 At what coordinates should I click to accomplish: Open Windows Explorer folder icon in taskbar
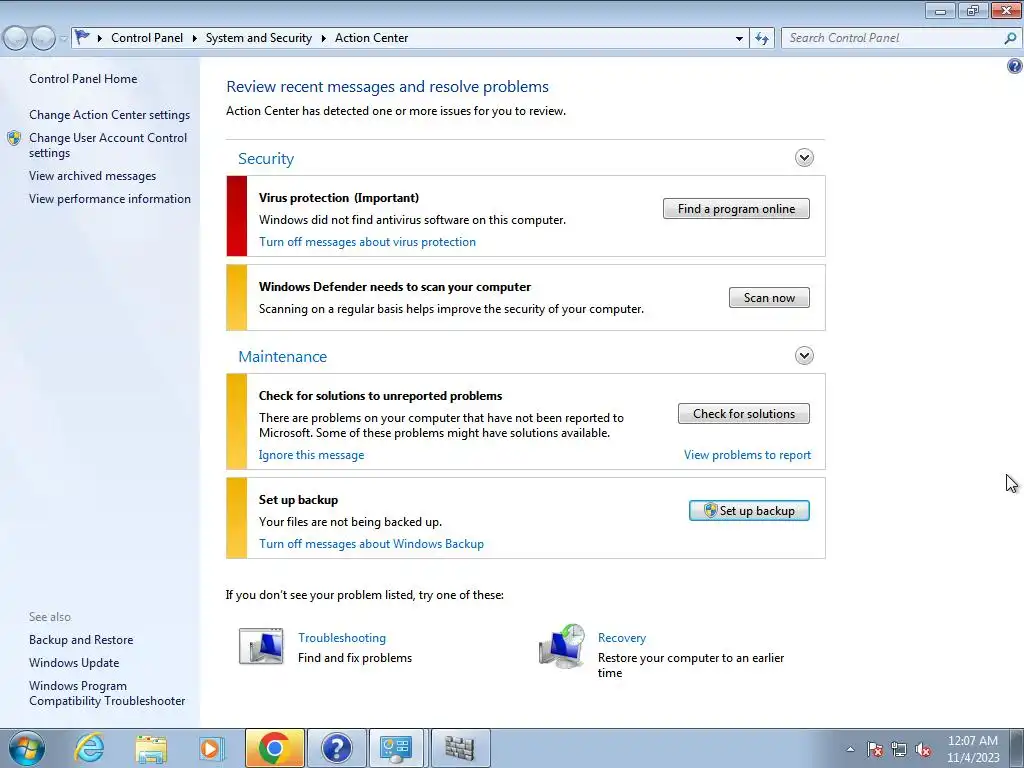click(151, 748)
